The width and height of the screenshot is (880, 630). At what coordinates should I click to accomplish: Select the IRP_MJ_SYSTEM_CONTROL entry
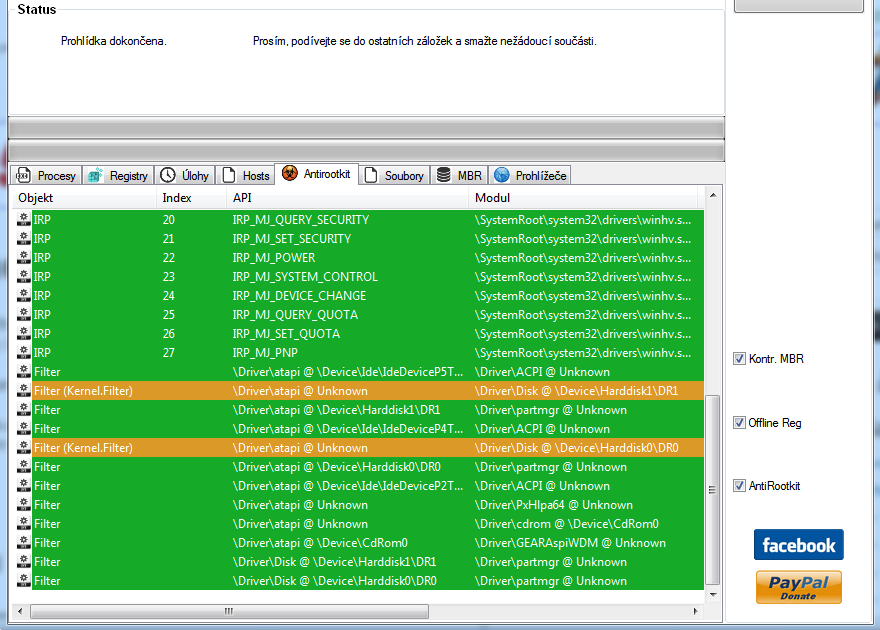[305, 277]
